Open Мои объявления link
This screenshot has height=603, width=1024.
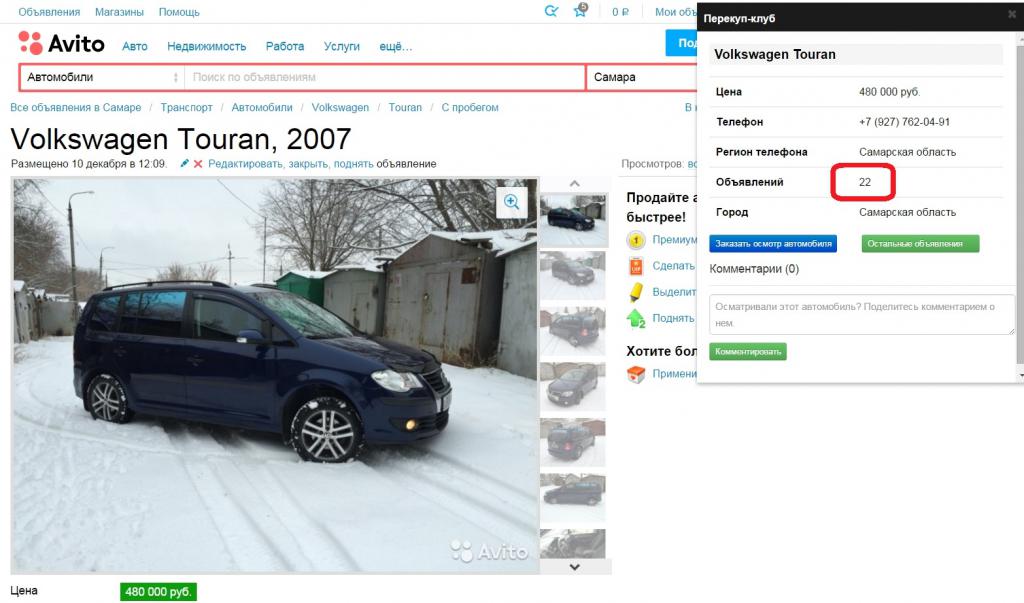tap(675, 12)
